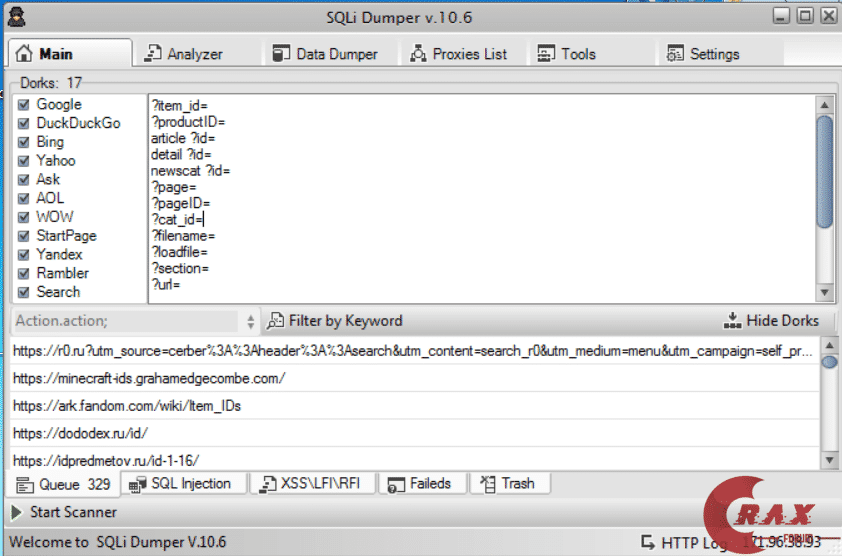This screenshot has height=556, width=842.
Task: Toggle the Ask search engine checkbox
Action: (x=23, y=179)
